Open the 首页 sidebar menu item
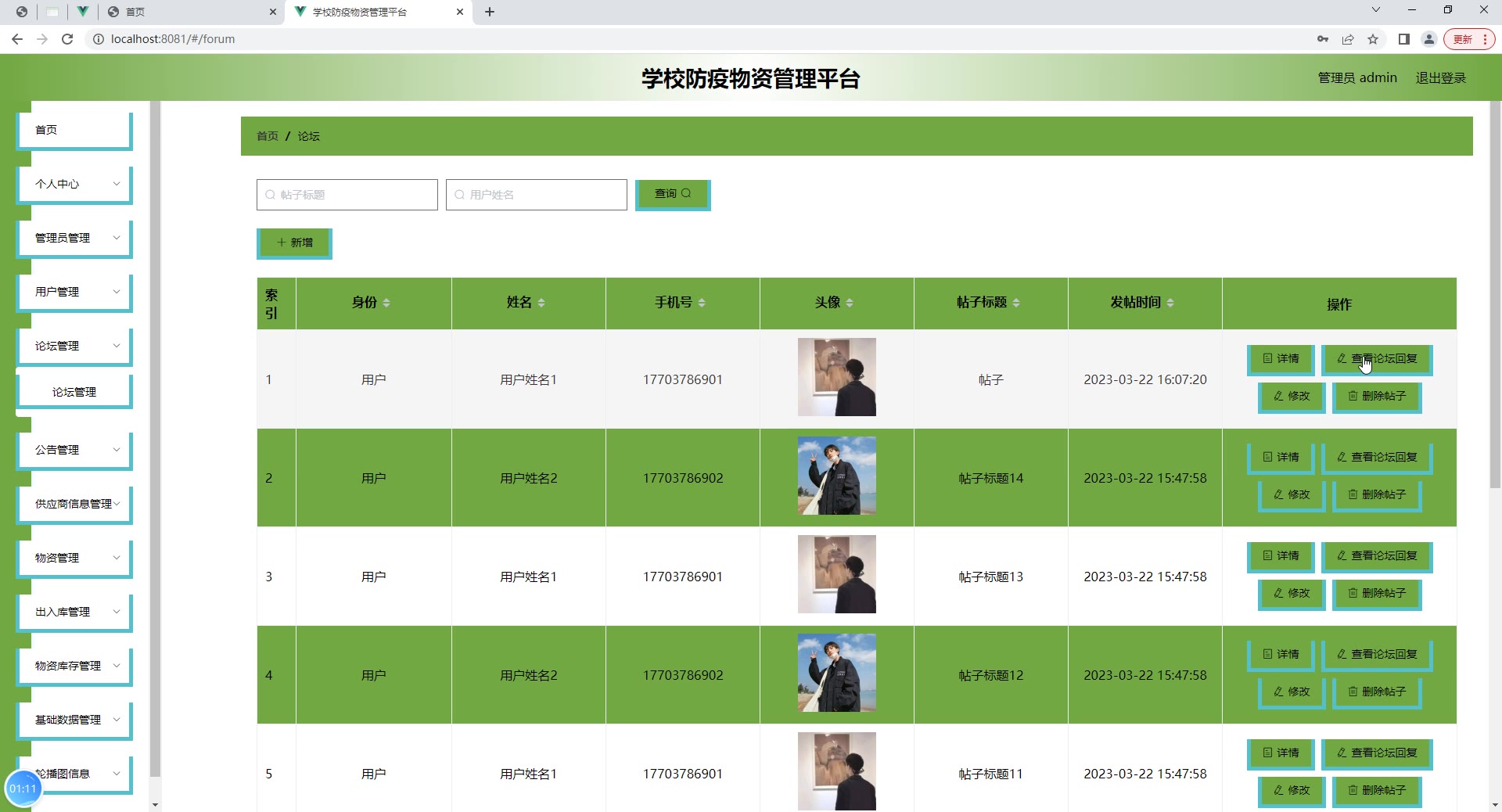 74,131
